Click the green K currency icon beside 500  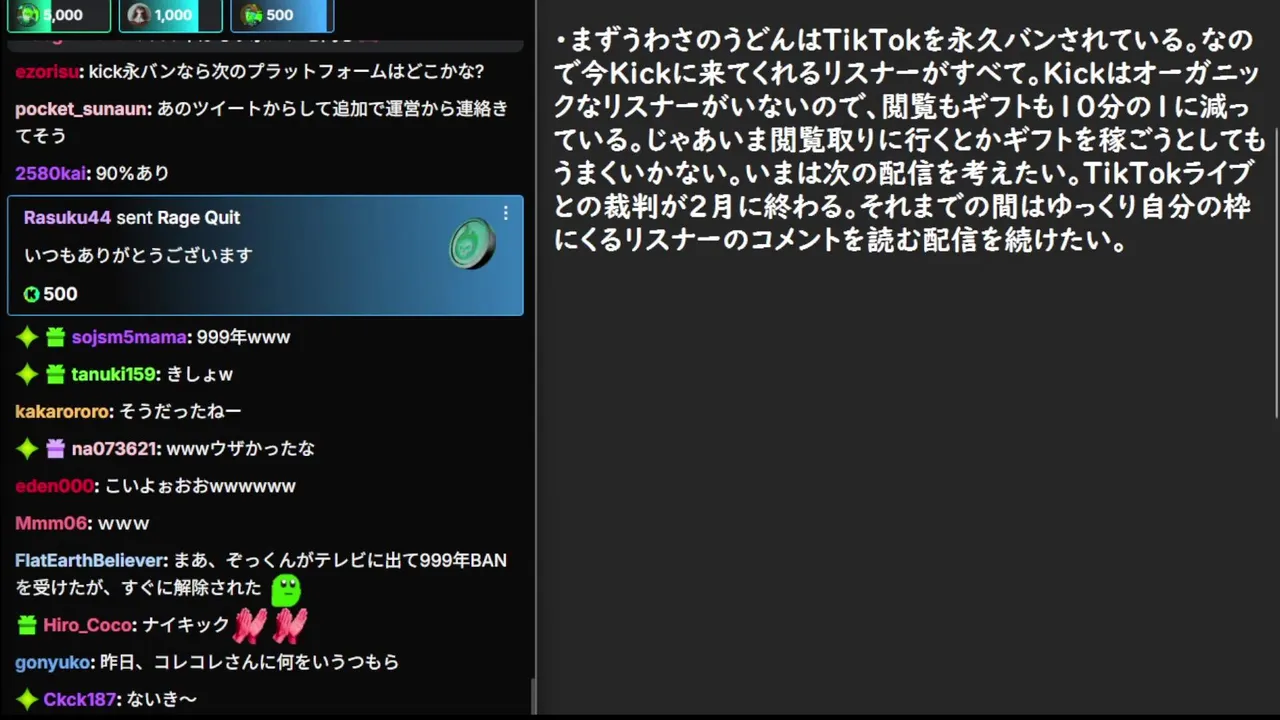coord(32,294)
